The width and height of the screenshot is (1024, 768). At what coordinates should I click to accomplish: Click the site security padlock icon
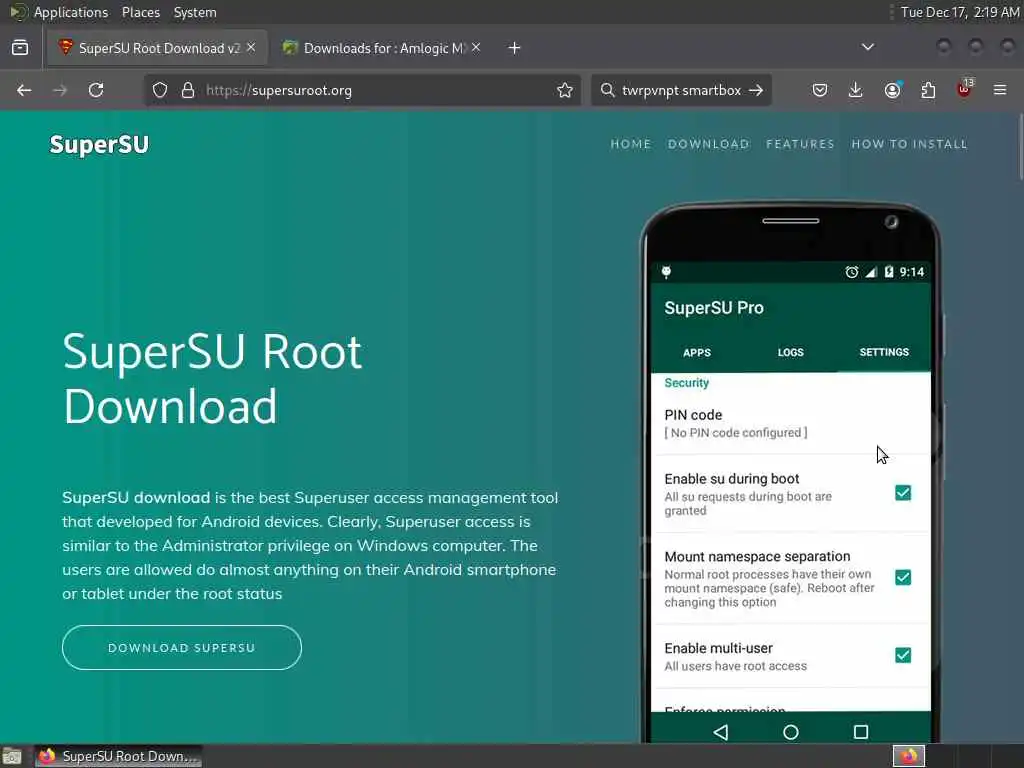(188, 90)
